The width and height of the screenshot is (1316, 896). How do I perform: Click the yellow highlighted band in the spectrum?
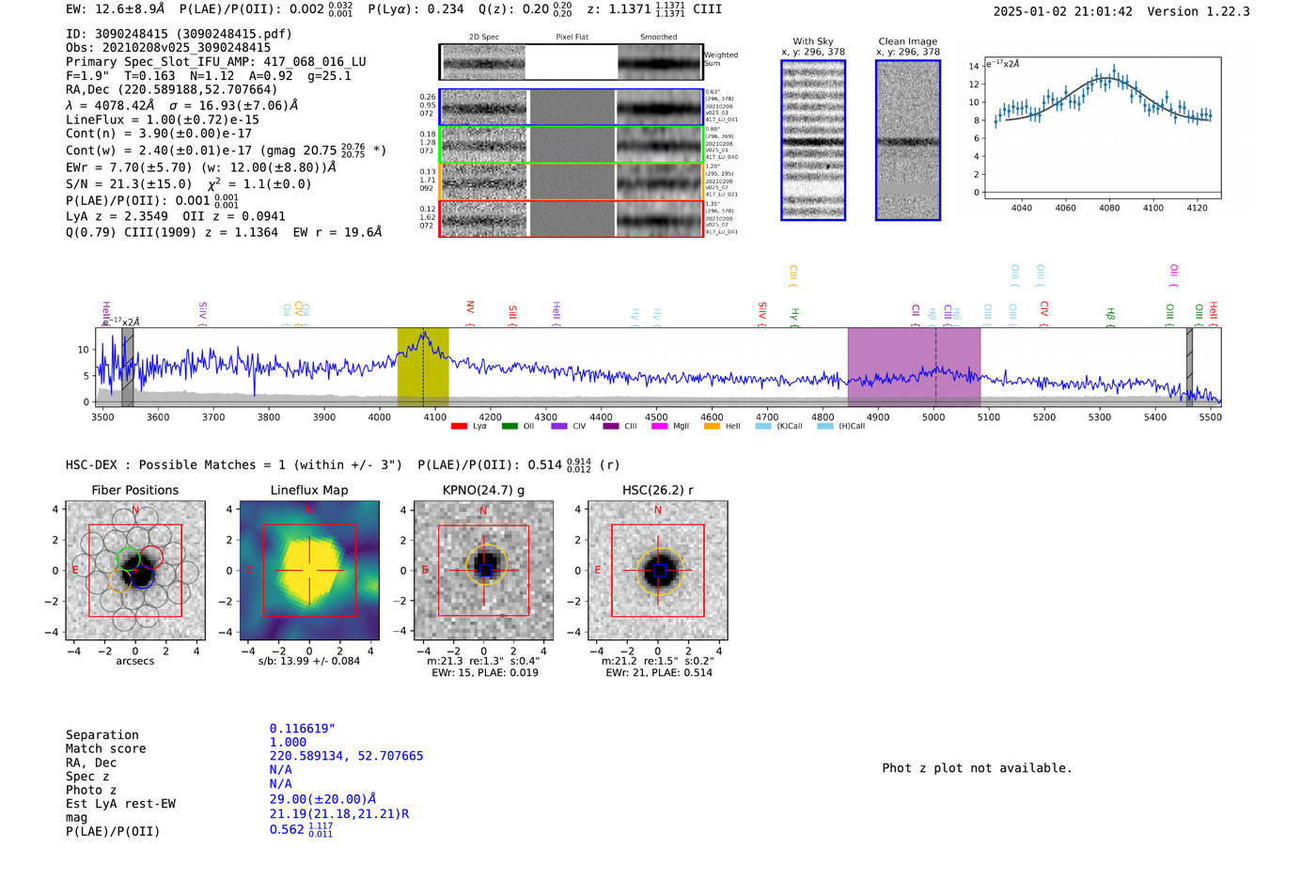click(x=423, y=367)
